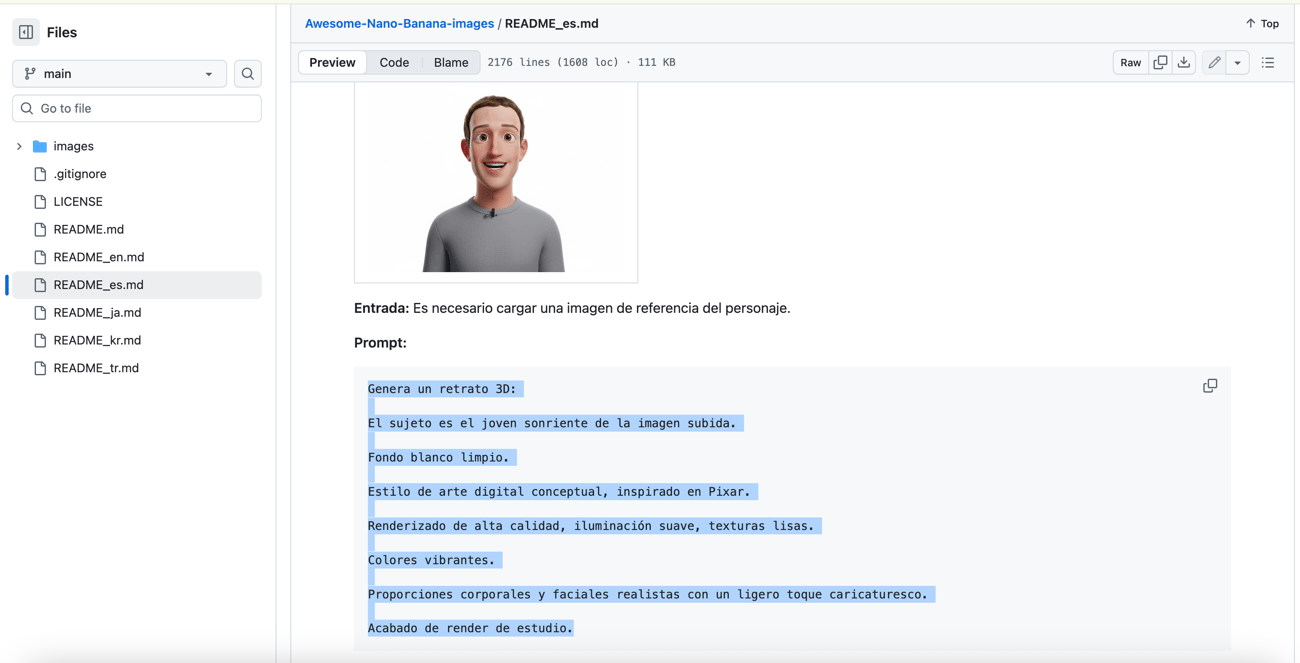
Task: Open the main branch dropdown
Action: coord(118,73)
